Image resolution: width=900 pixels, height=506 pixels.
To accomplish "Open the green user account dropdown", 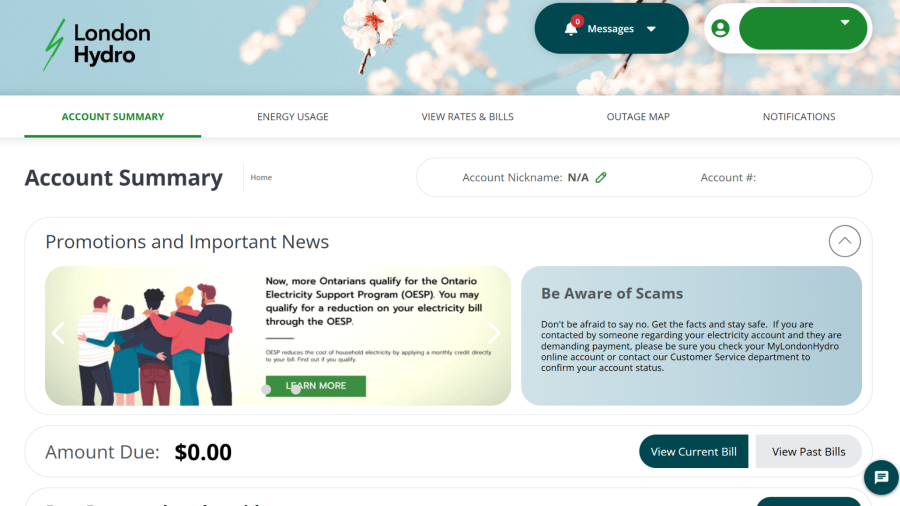I will 802,28.
